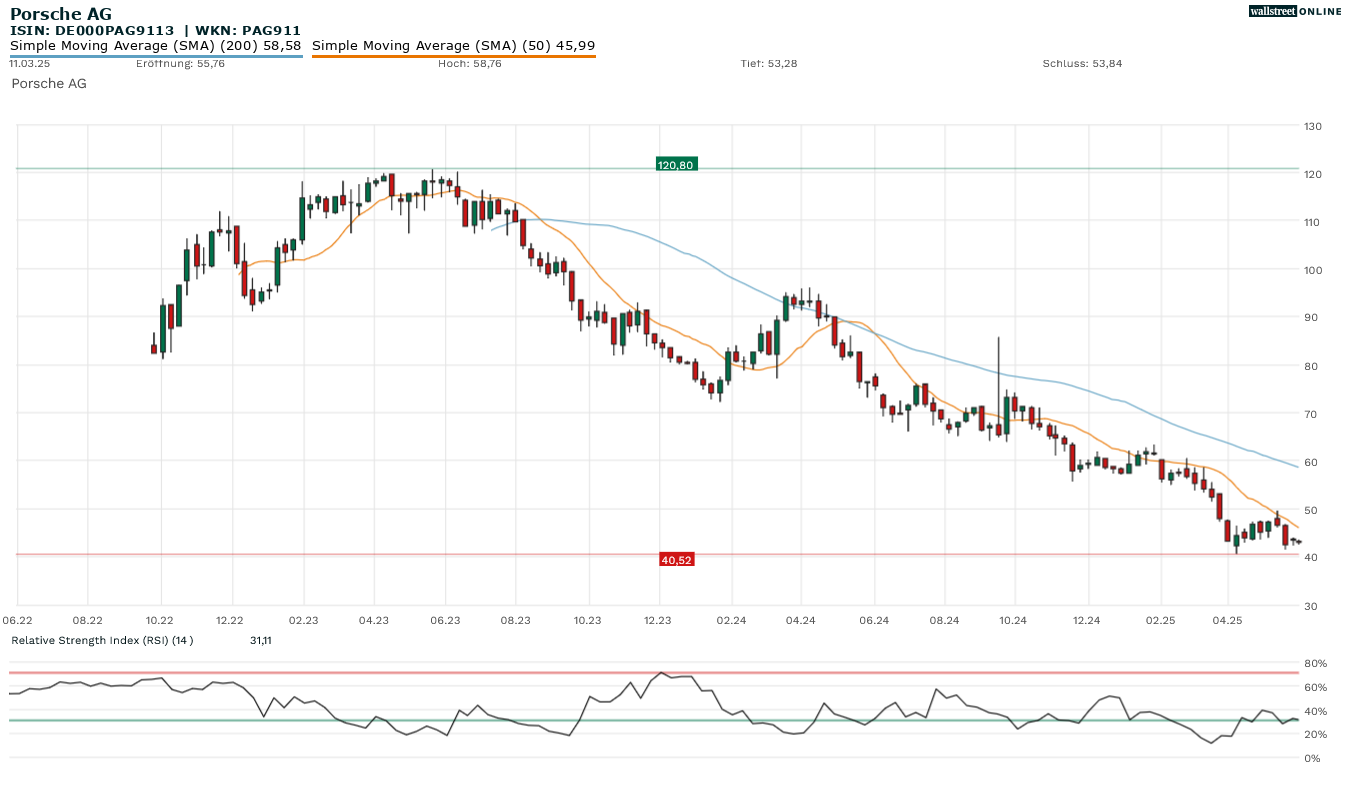Viewport: 1349px width, 785px height.
Task: Click the 10.24 date on the x-axis
Action: point(1013,621)
